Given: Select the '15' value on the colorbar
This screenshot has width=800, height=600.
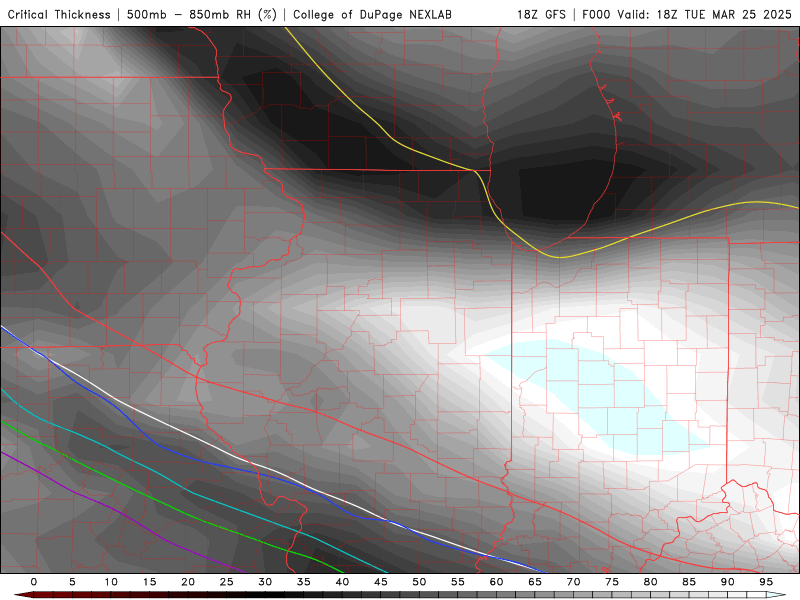Looking at the screenshot, I should click(x=149, y=582).
